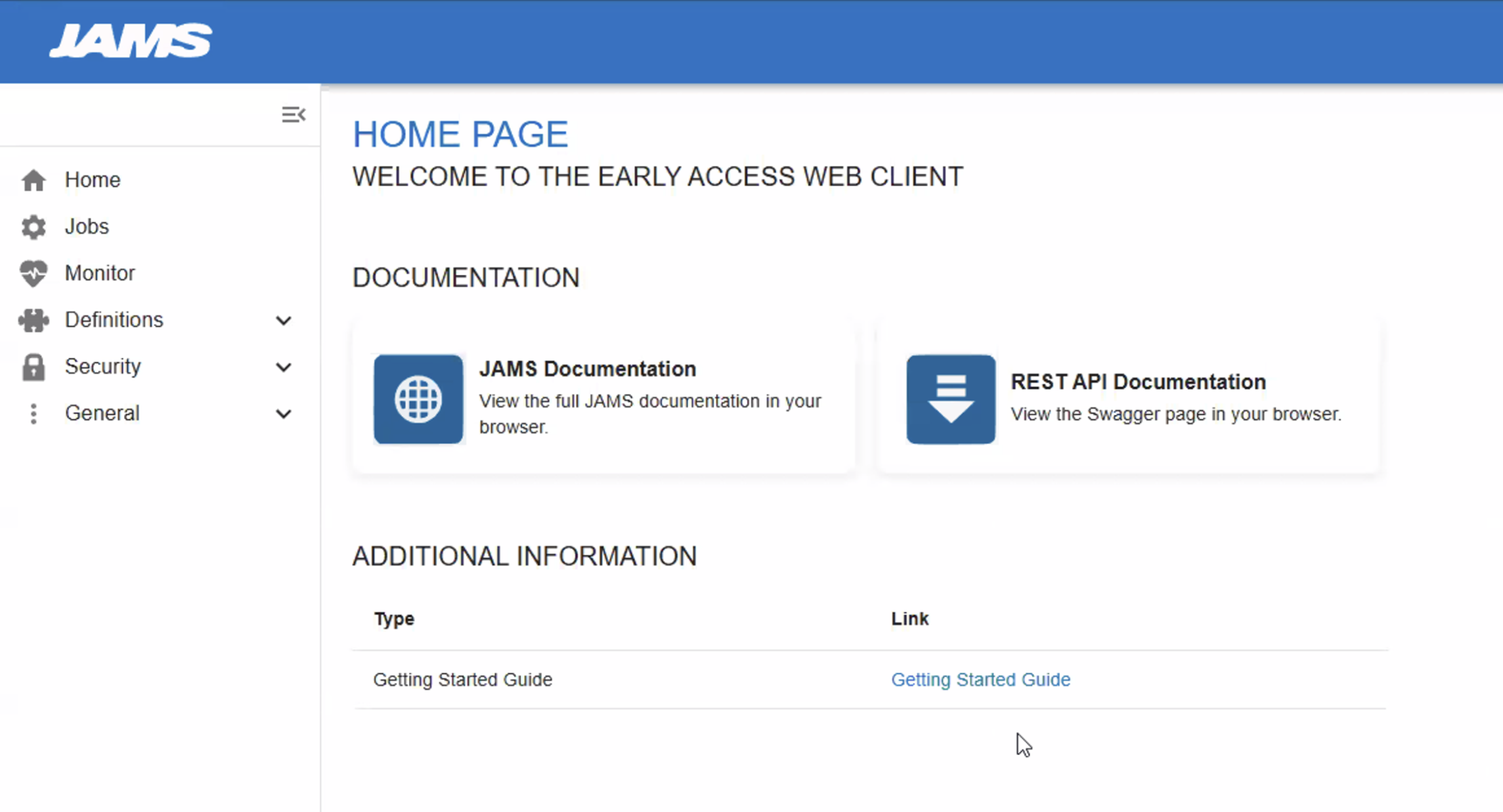Click 'View the full JAMS documentation' description
1503x812 pixels.
pyautogui.click(x=650, y=414)
